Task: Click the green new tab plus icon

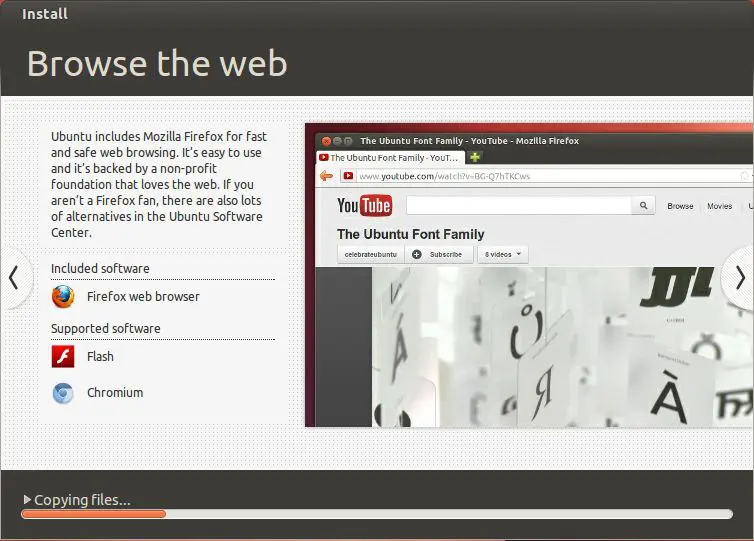Action: [475, 157]
